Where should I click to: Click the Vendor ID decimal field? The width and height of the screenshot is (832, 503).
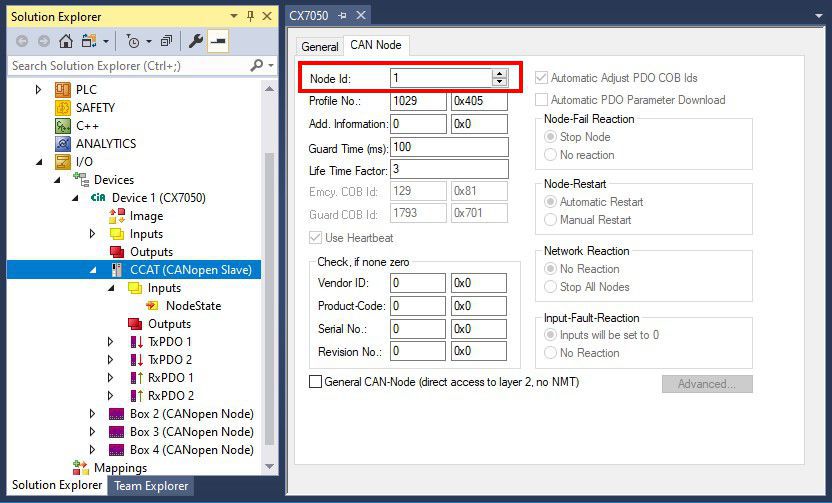click(x=418, y=283)
